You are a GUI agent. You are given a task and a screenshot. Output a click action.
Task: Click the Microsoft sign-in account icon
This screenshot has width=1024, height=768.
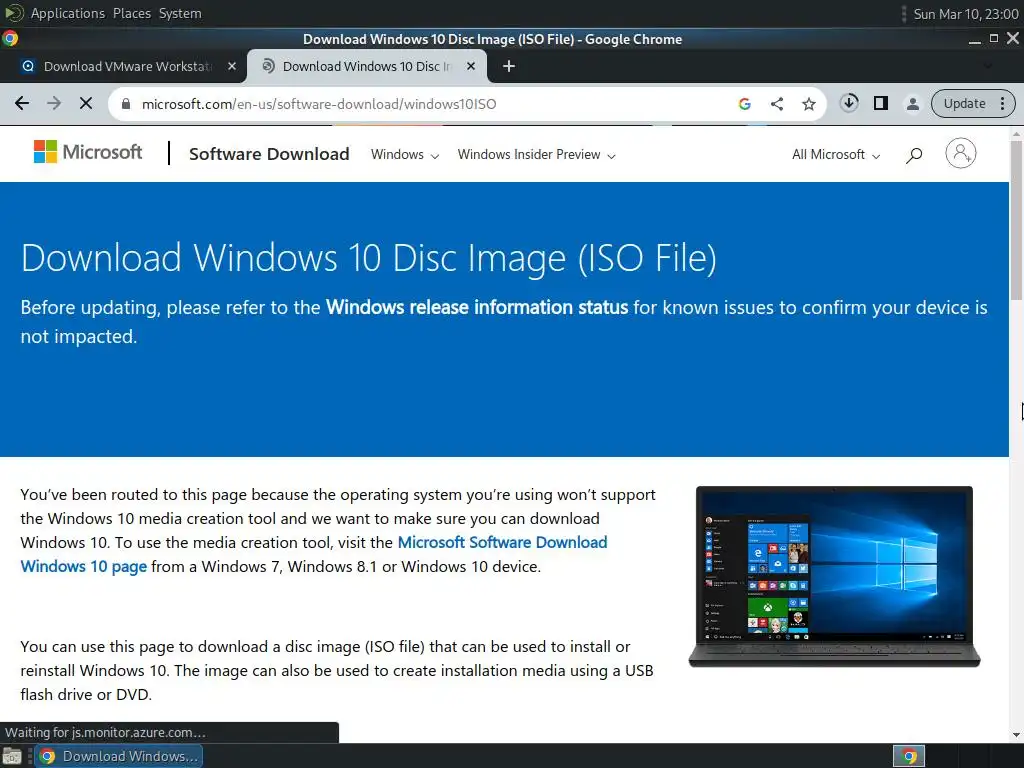[x=961, y=153]
